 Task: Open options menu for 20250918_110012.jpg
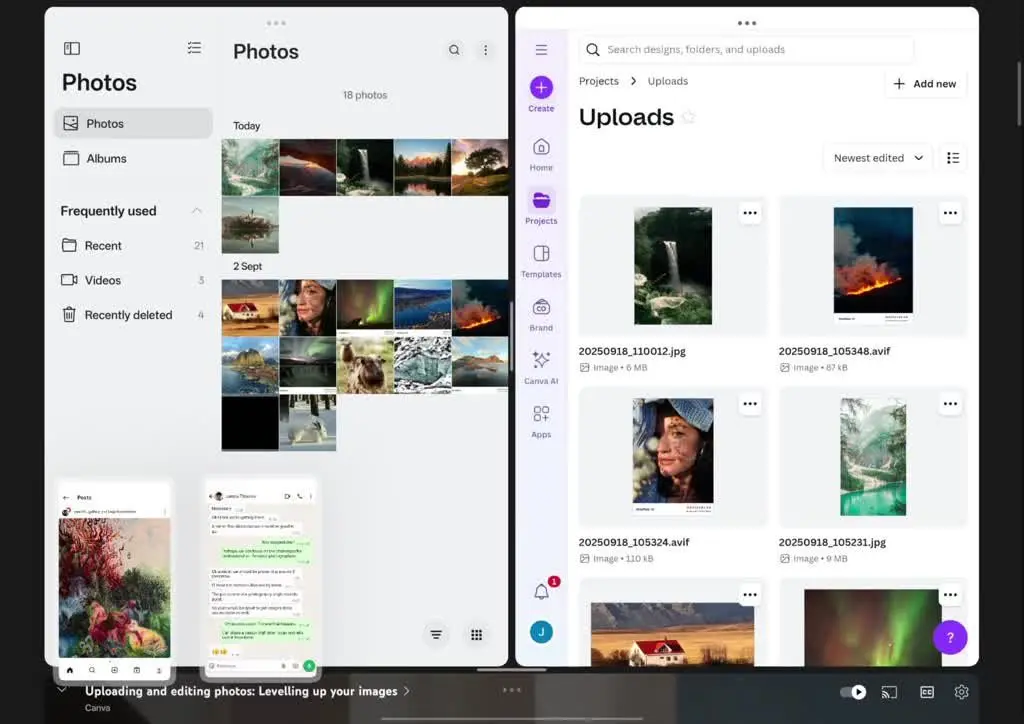(x=750, y=213)
